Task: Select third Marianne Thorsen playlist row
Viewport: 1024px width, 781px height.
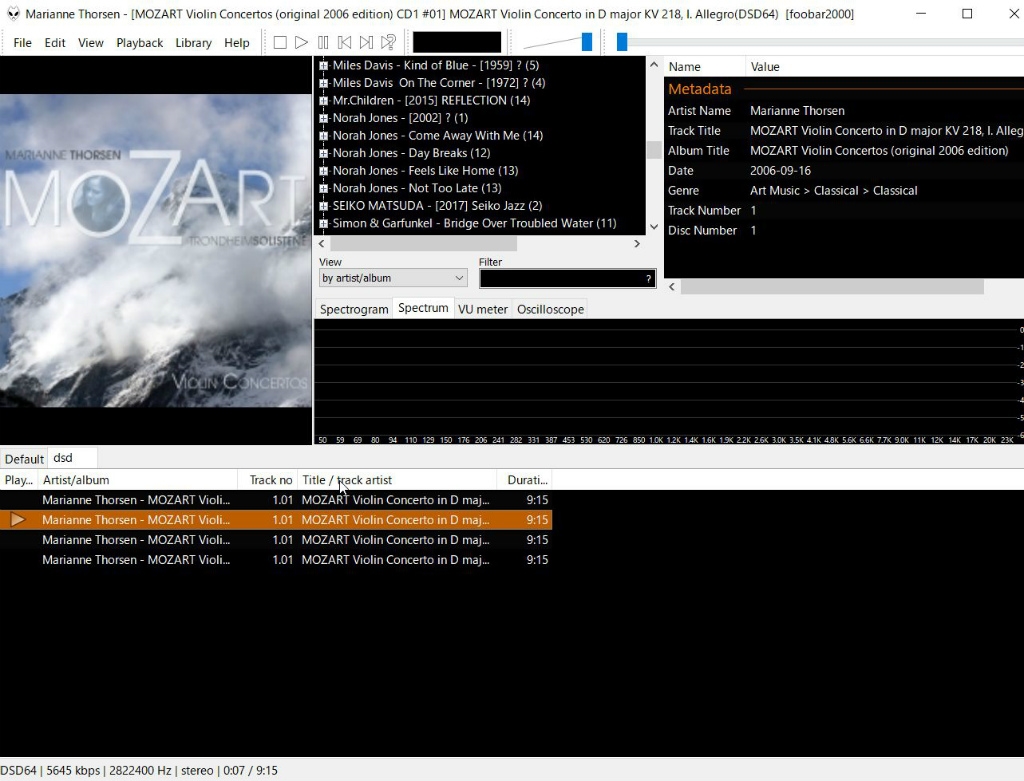Action: [276, 540]
